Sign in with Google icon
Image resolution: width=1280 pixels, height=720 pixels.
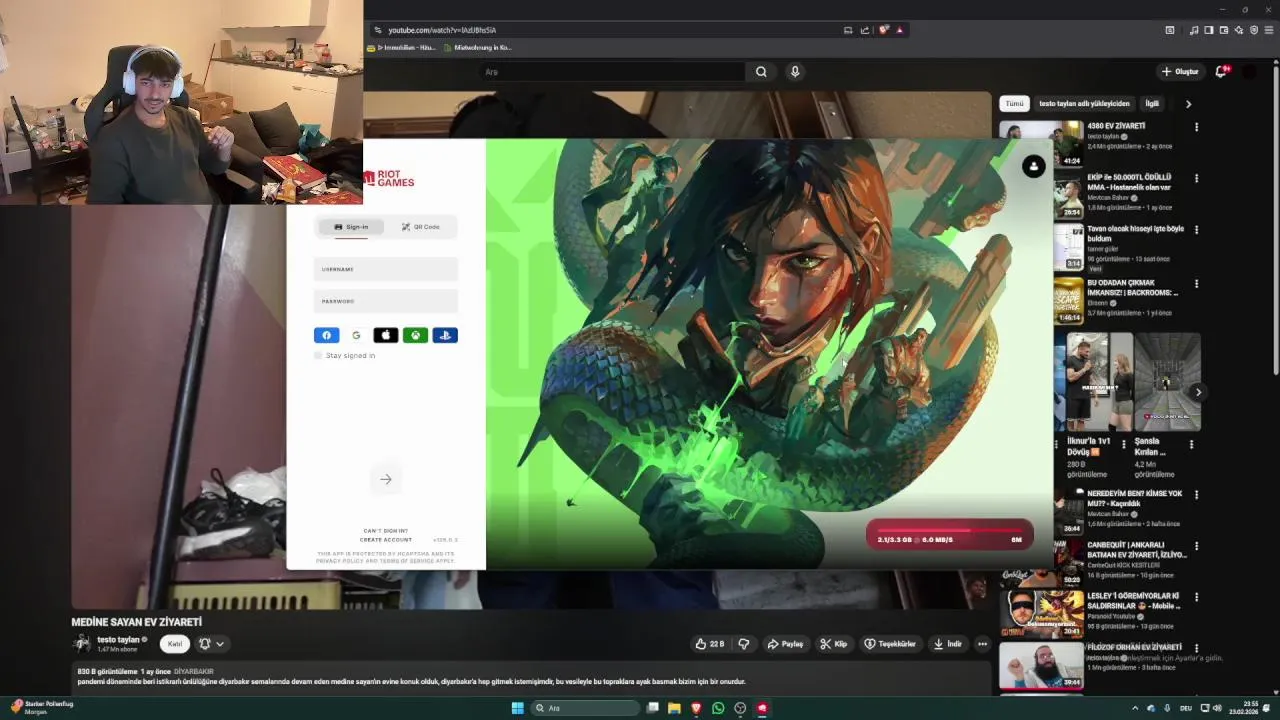point(356,335)
